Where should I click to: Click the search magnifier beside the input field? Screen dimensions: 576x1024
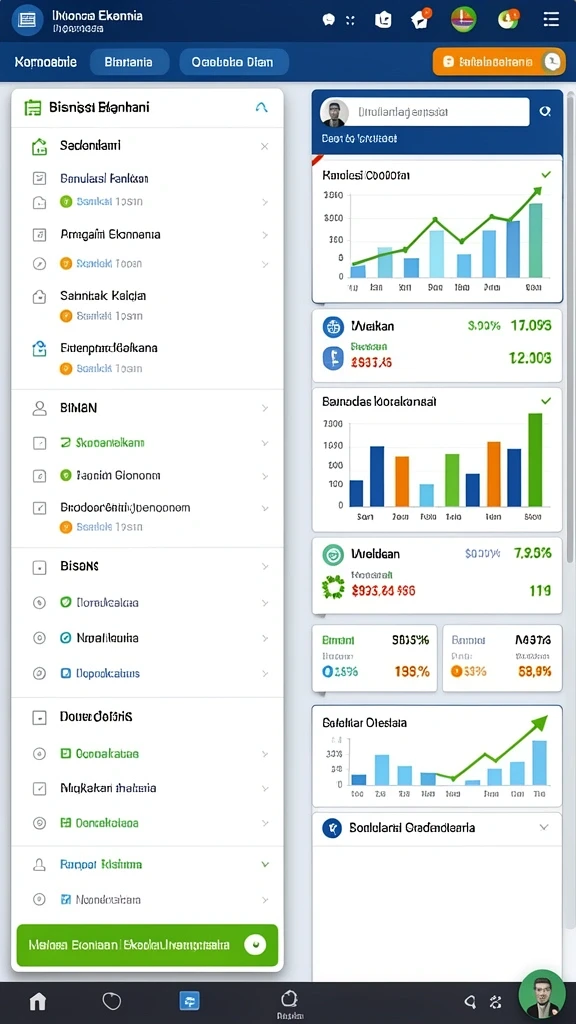pos(545,112)
